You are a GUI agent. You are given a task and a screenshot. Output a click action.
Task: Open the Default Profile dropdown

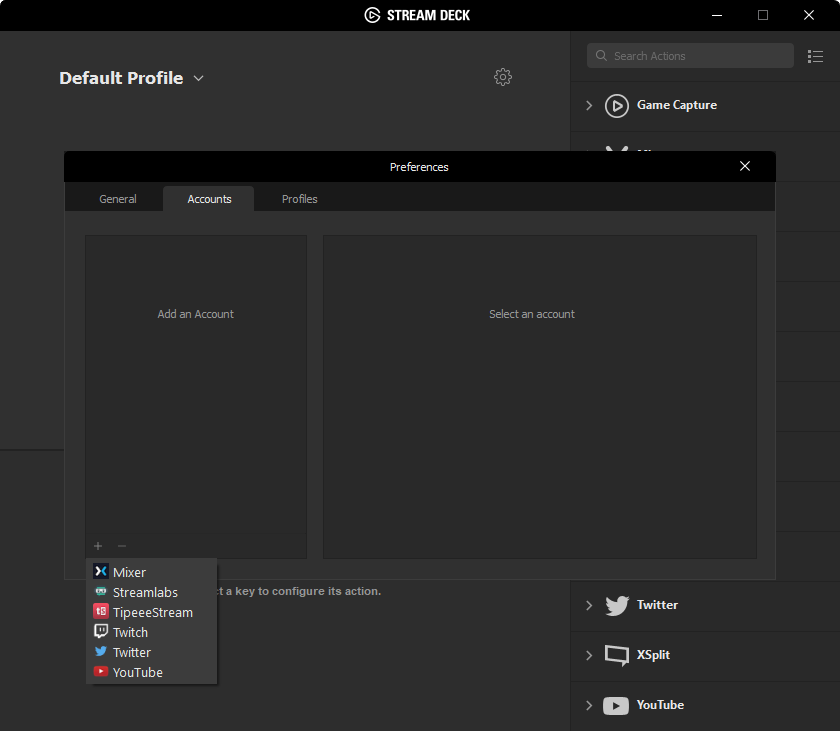coord(198,78)
